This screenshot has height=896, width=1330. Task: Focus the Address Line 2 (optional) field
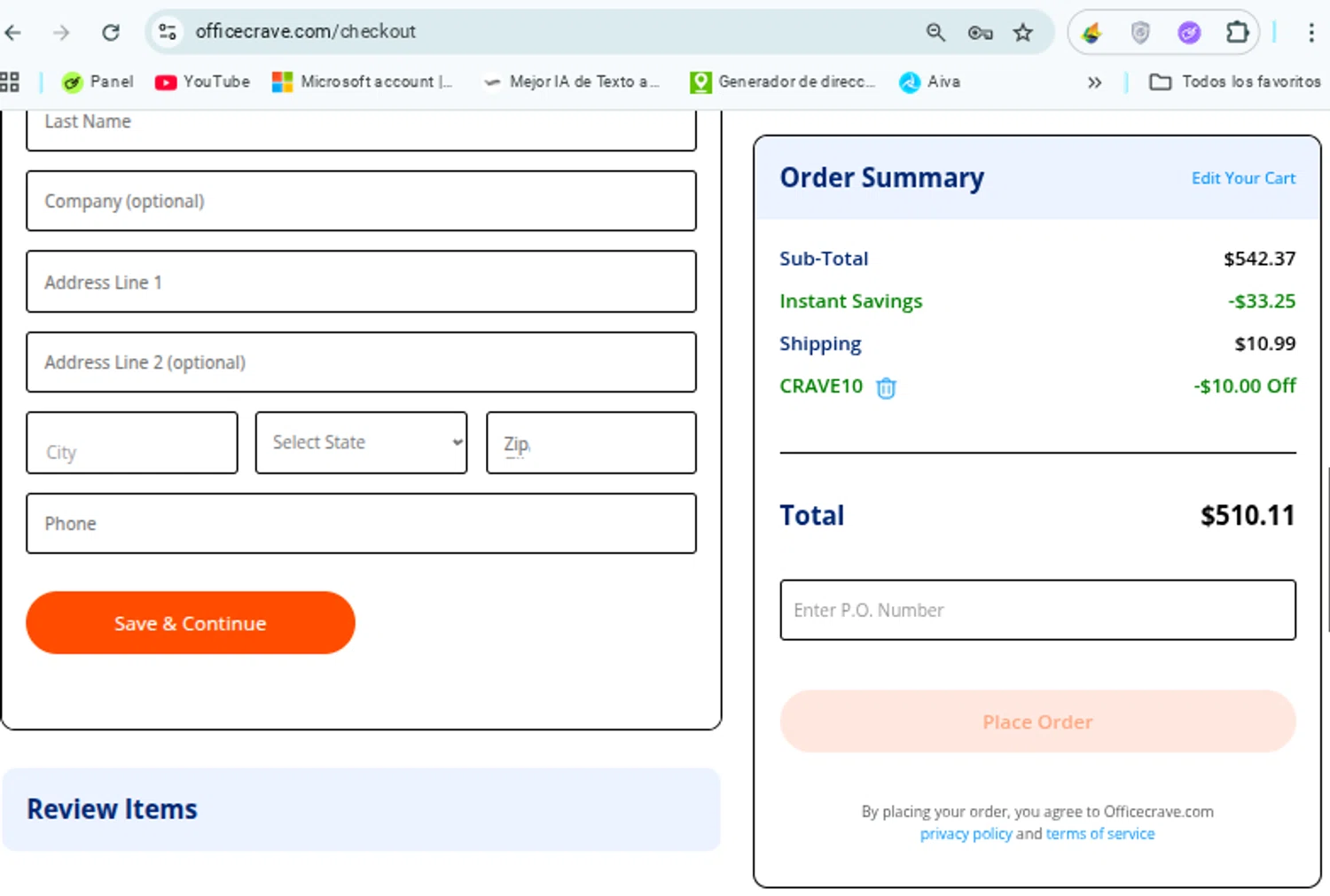[x=361, y=362]
